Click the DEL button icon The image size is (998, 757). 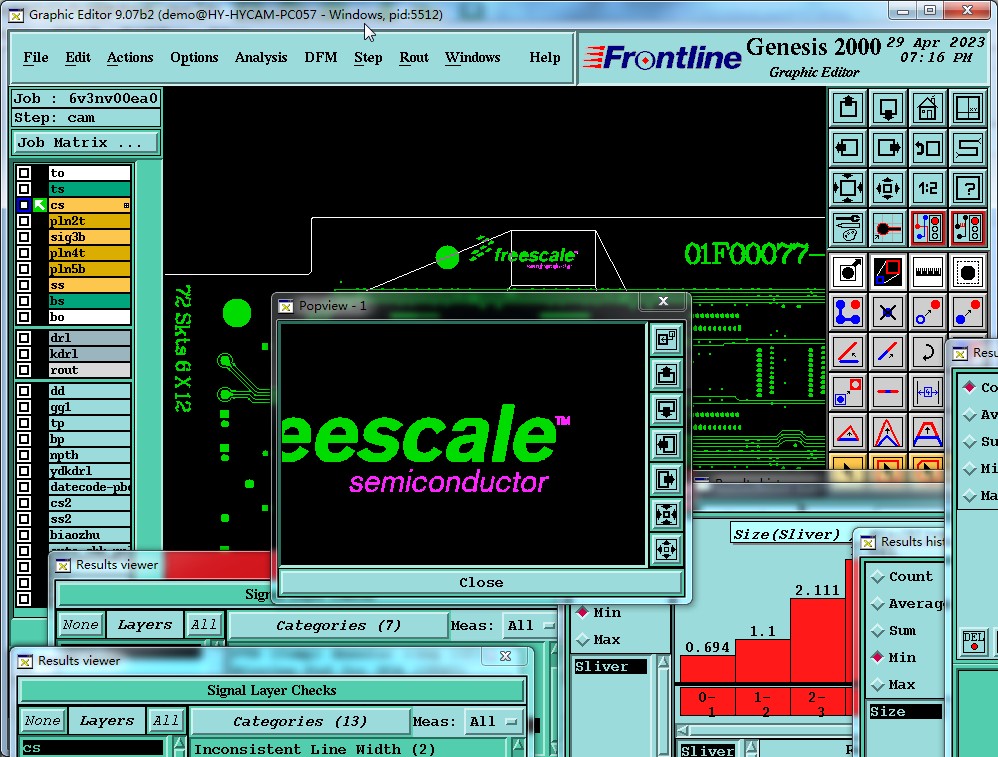coord(974,641)
